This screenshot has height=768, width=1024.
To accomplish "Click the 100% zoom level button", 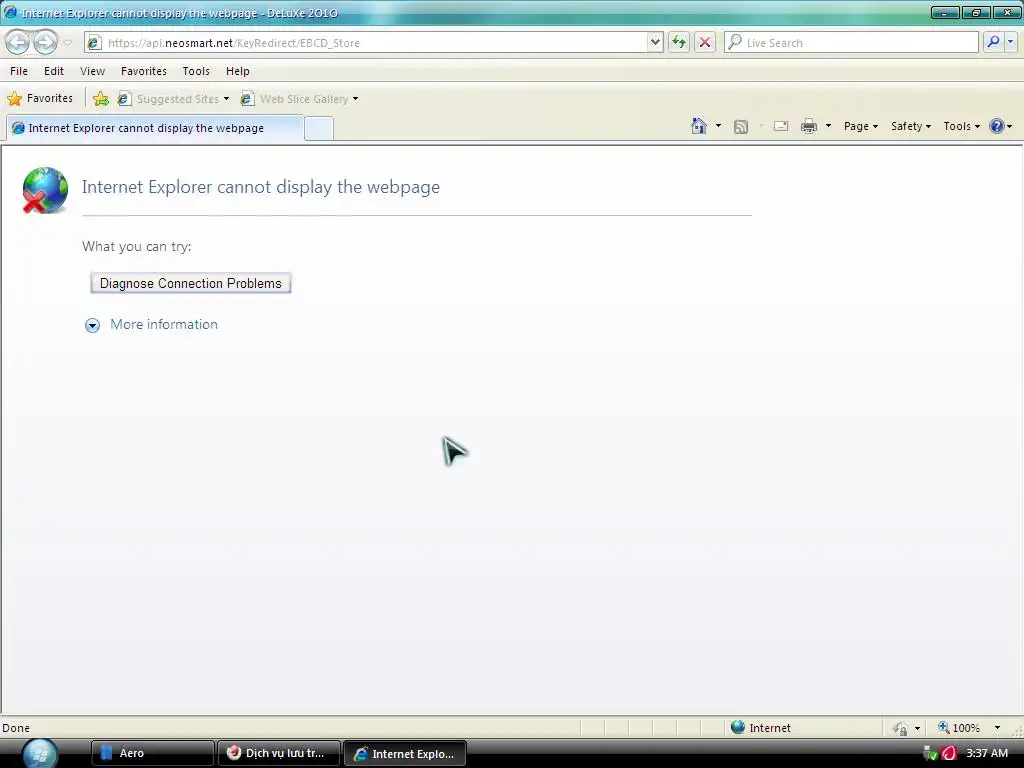I will pos(959,728).
